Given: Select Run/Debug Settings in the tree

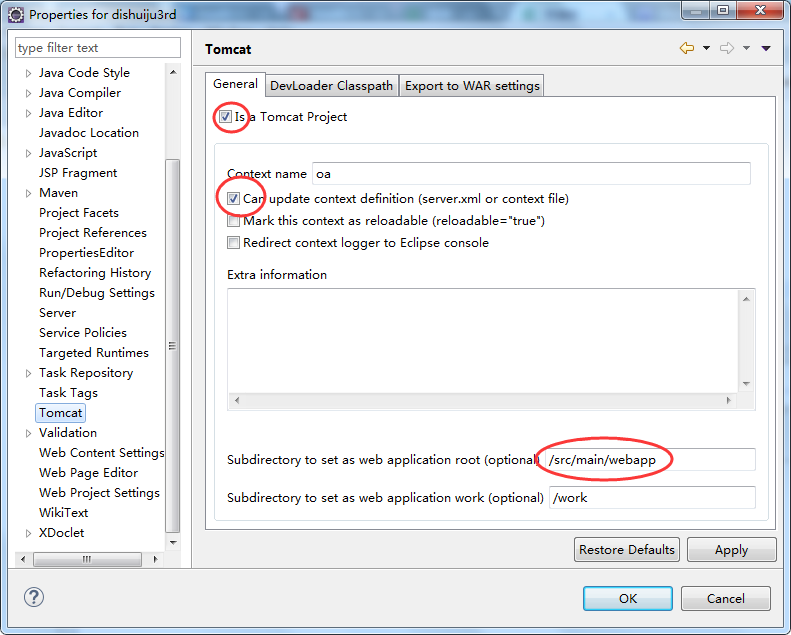Looking at the screenshot, I should 97,293.
